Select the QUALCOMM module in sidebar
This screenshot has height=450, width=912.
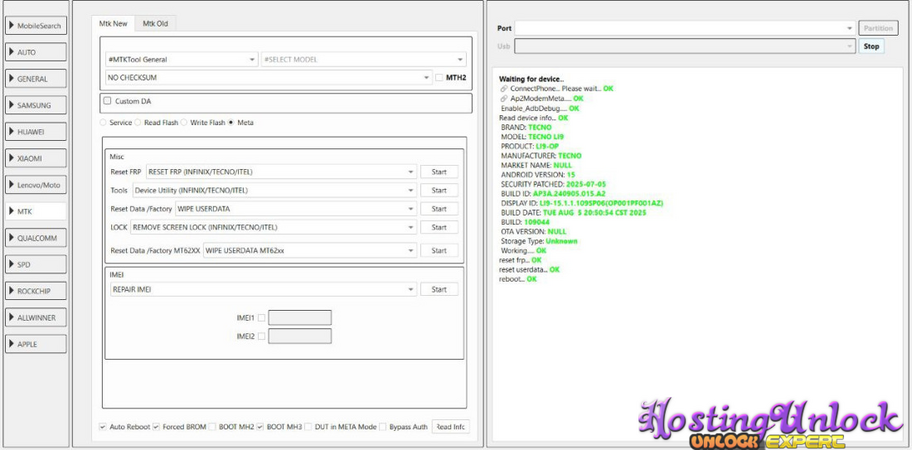pos(36,238)
